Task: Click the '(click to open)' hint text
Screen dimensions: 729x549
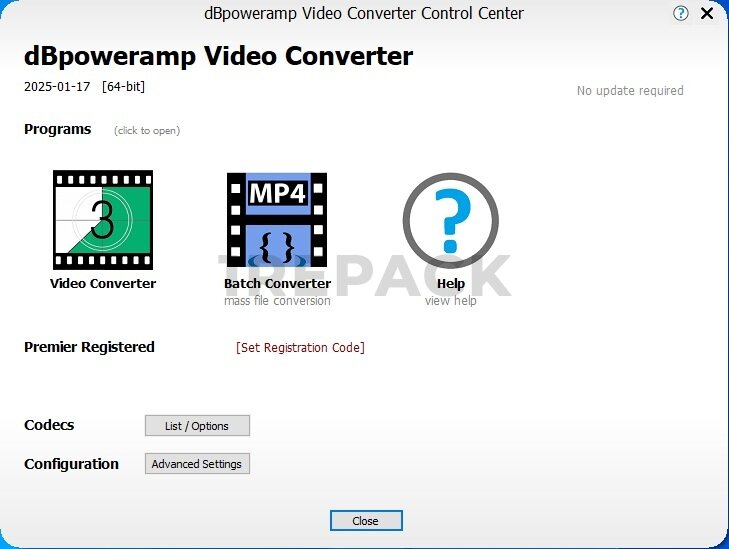Action: [x=147, y=131]
